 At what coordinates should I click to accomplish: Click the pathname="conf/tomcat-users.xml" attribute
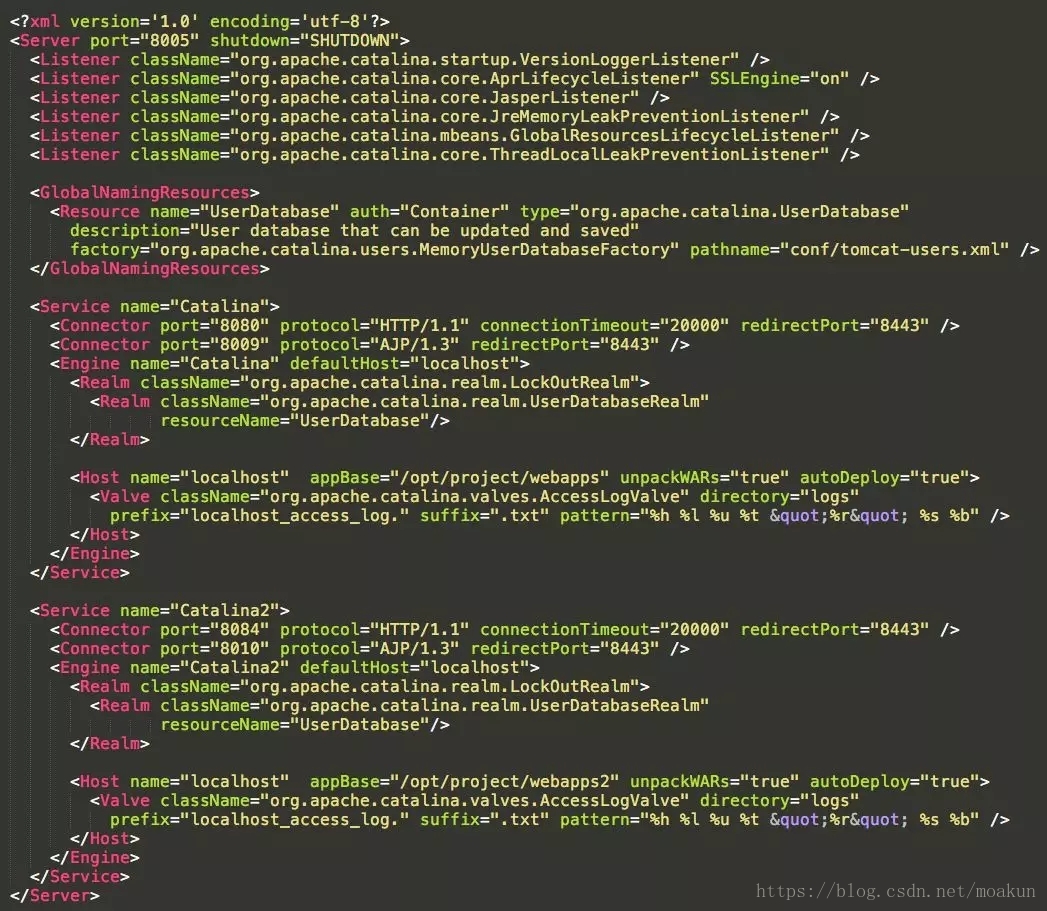click(849, 250)
